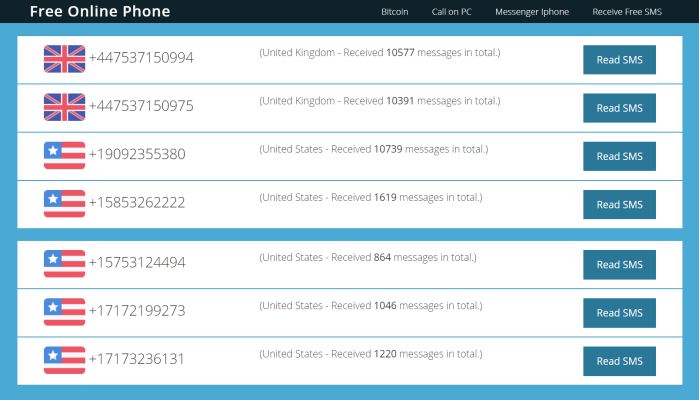Click the UK flag beside +447537150994

pos(64,59)
